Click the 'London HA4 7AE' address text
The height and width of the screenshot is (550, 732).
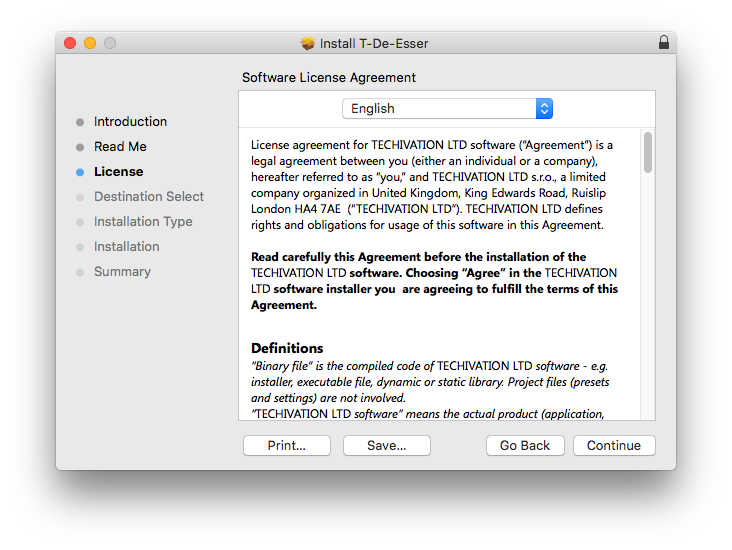click(x=296, y=209)
